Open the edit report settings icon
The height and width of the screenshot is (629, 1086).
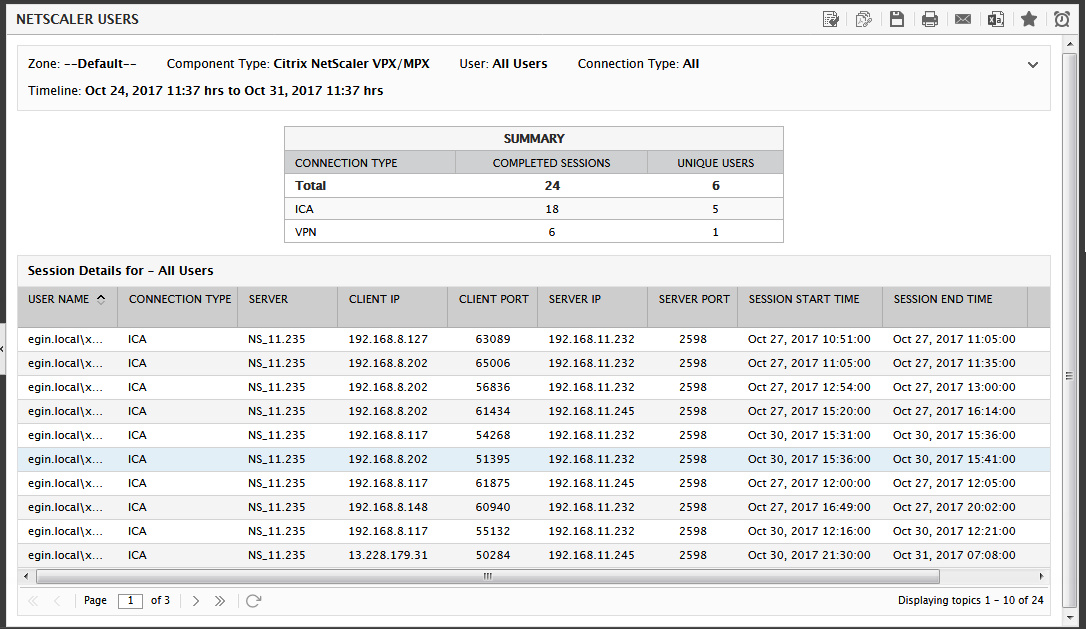pyautogui.click(x=830, y=19)
